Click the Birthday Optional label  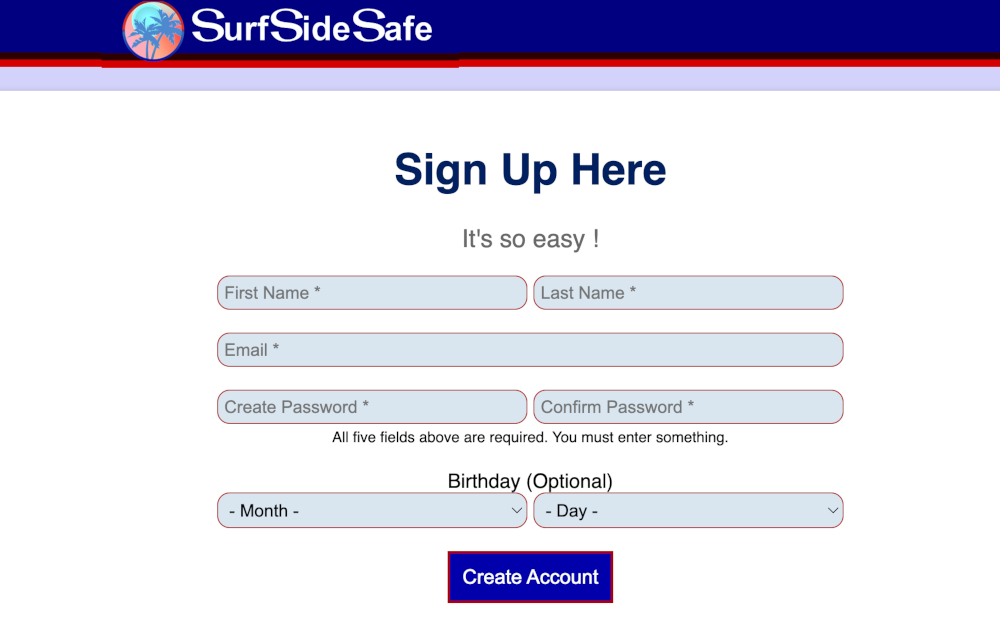(x=530, y=481)
